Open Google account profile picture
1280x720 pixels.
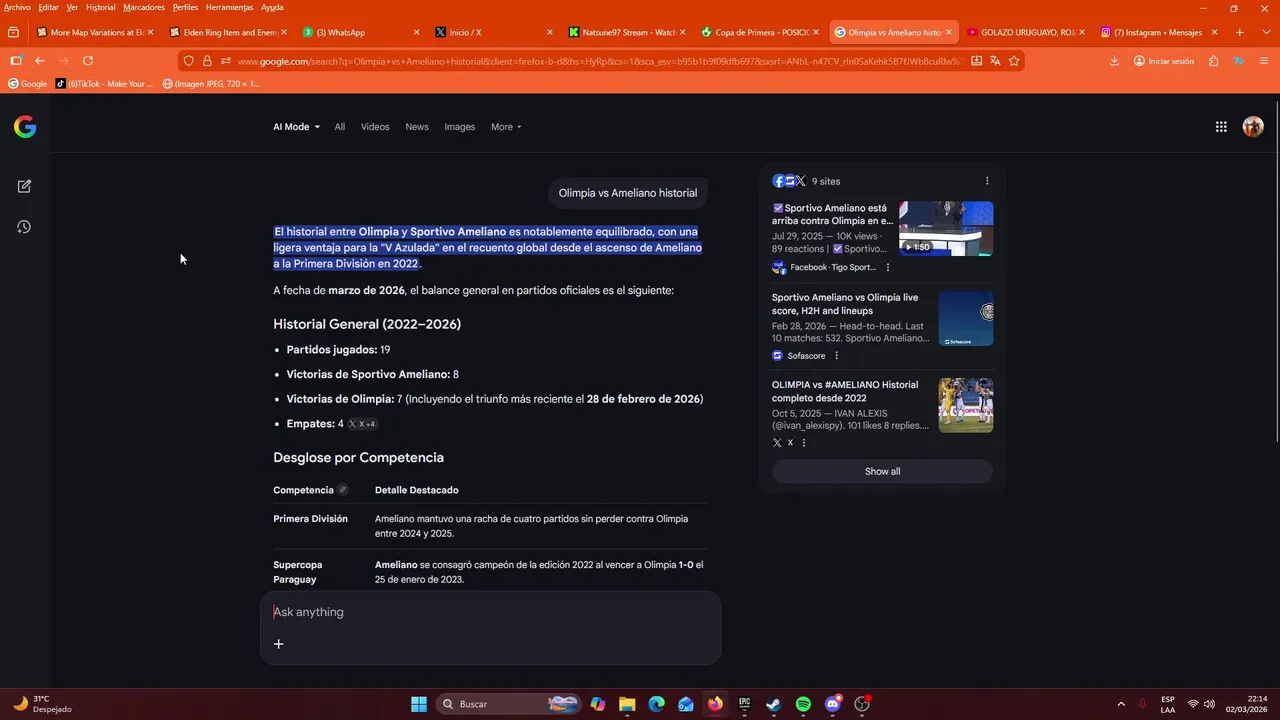point(1253,127)
